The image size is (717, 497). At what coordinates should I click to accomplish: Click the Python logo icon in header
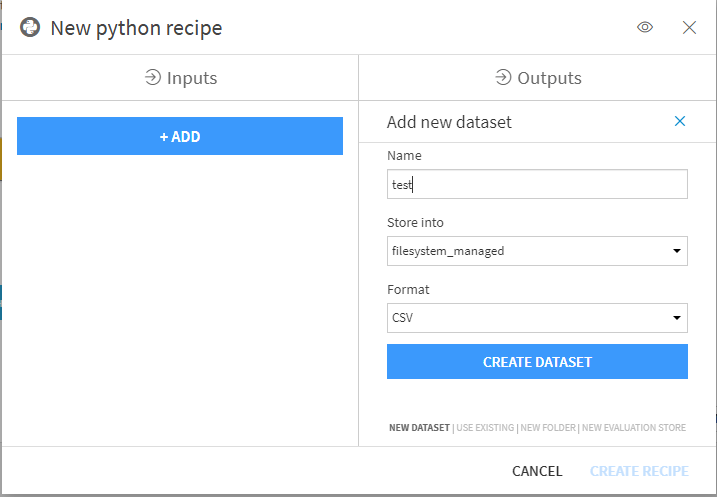(x=30, y=27)
